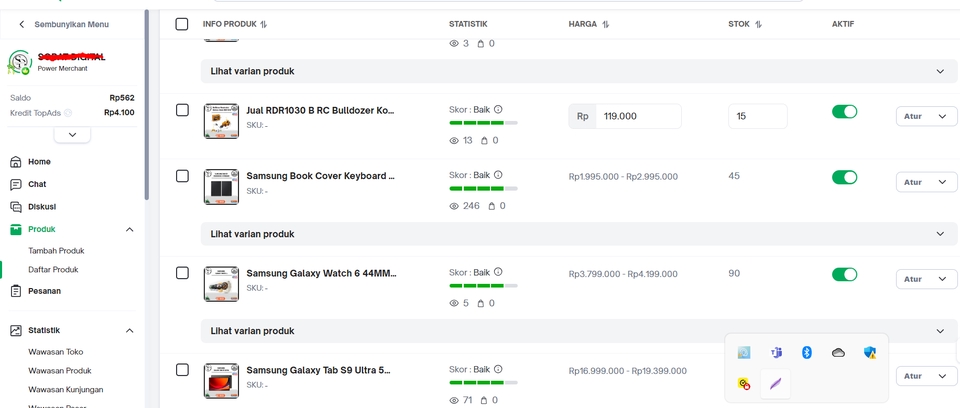Click the OneDrive cloud tray icon
The height and width of the screenshot is (408, 960).
point(838,352)
